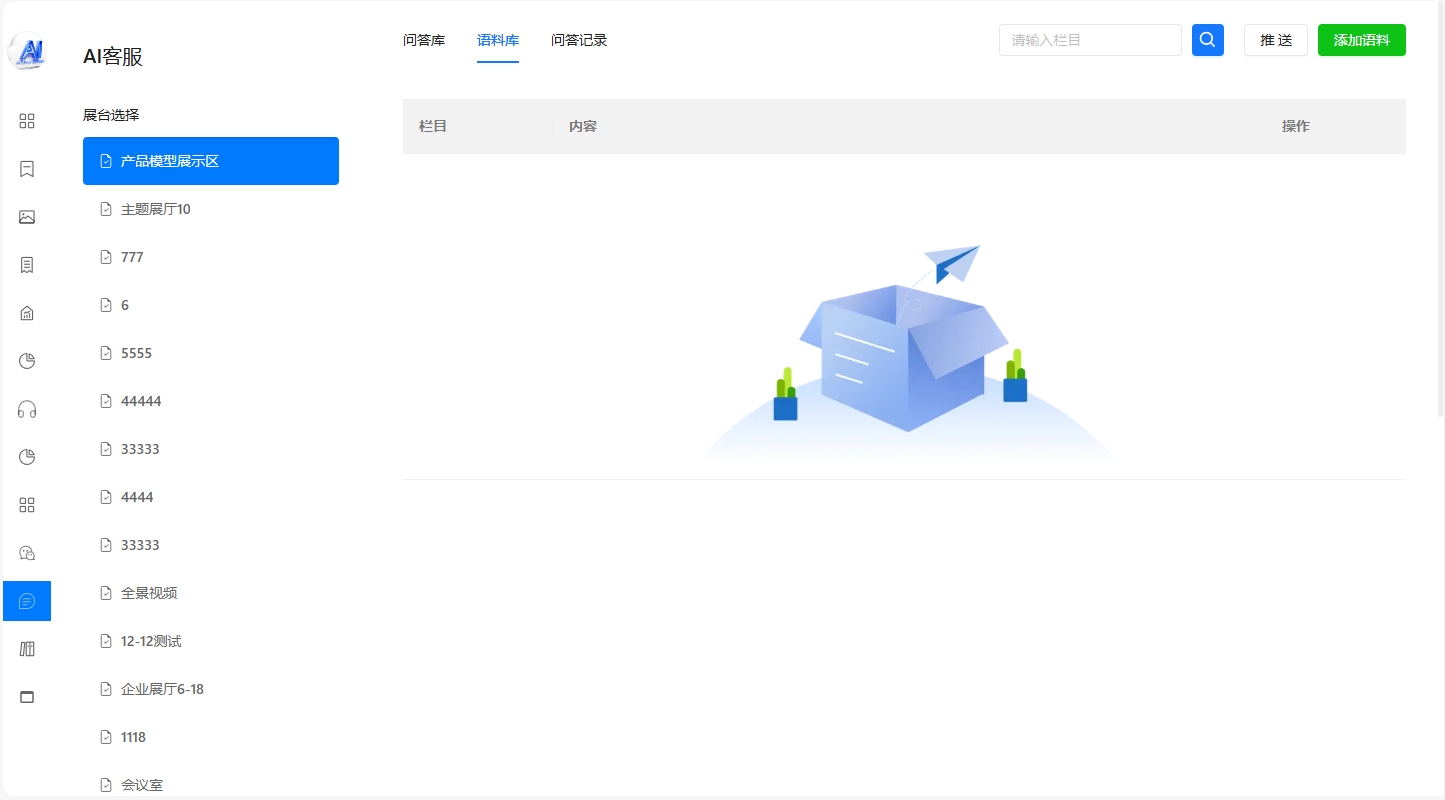Choose 企业展厅6-18 from the booth list
Image resolution: width=1445 pixels, height=800 pixels.
click(162, 689)
